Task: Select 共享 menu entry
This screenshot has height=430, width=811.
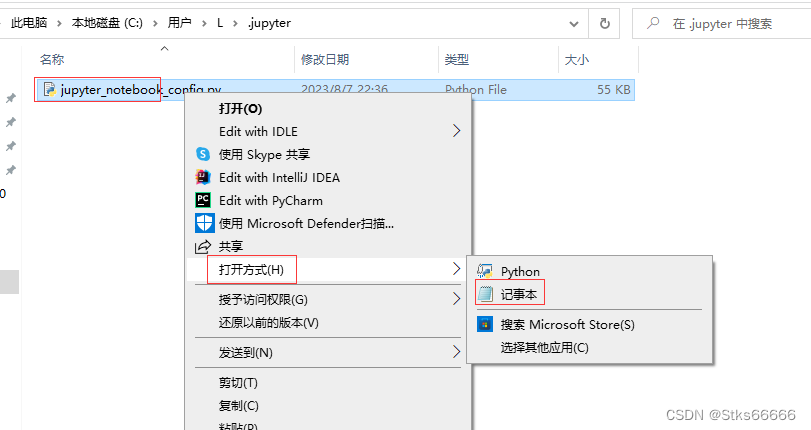Action: pos(231,246)
